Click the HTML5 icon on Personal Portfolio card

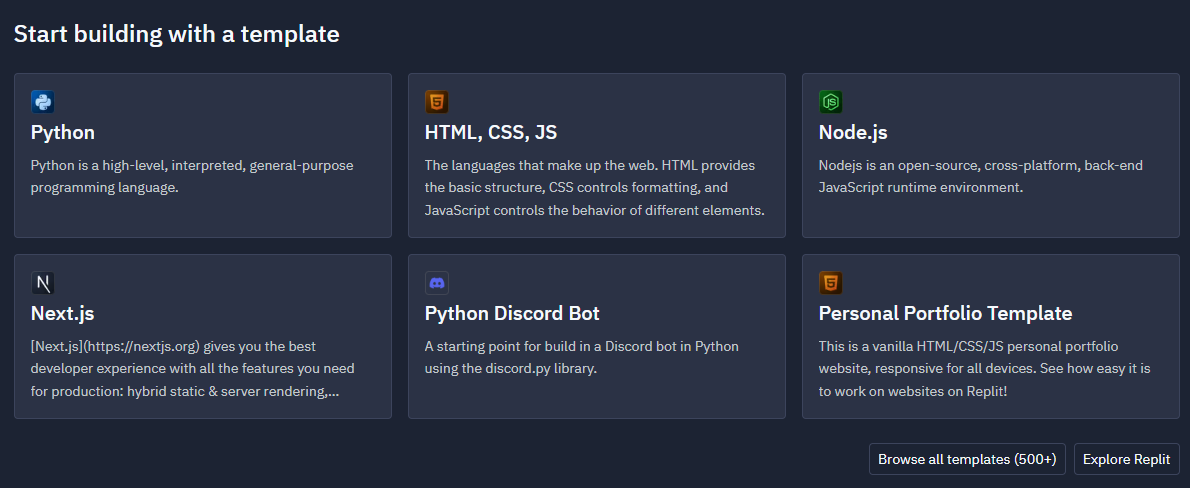tap(830, 283)
